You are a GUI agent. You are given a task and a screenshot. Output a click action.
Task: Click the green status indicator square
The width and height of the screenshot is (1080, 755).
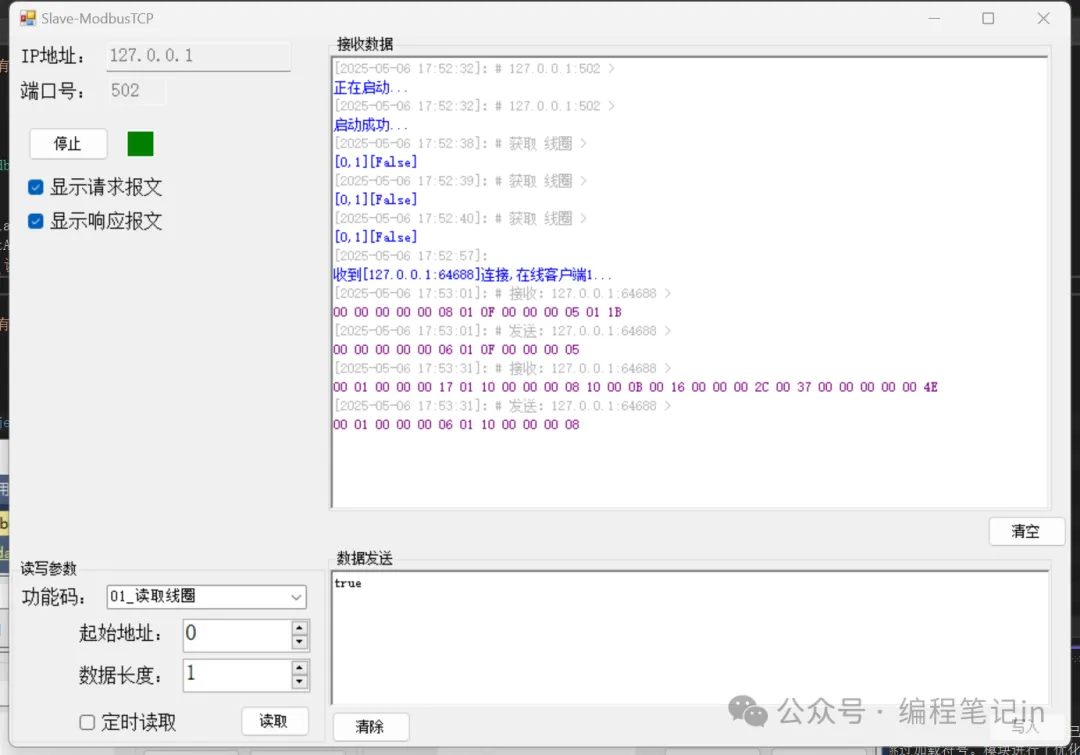coord(141,144)
